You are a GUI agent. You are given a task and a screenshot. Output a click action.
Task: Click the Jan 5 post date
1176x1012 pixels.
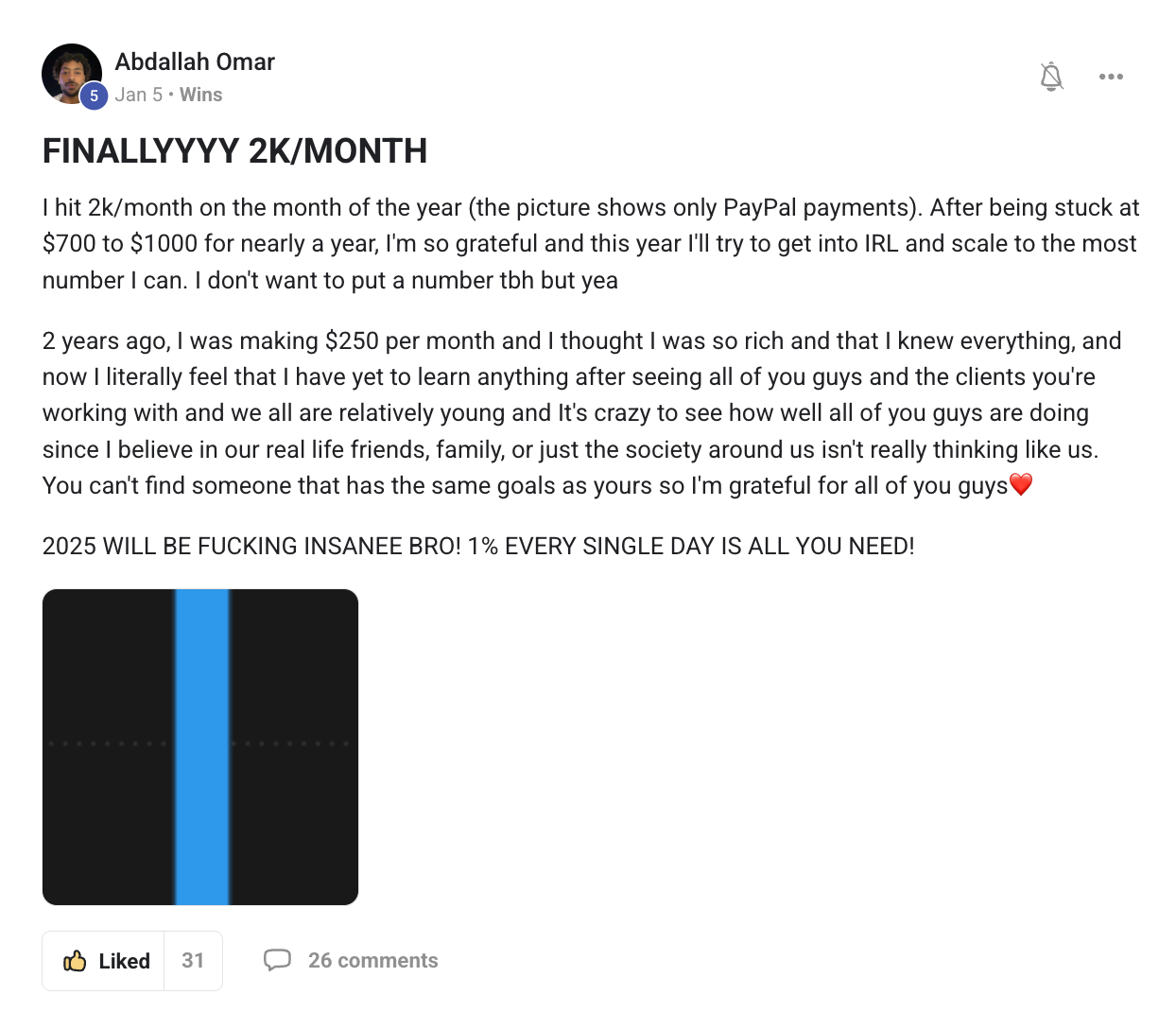point(139,95)
